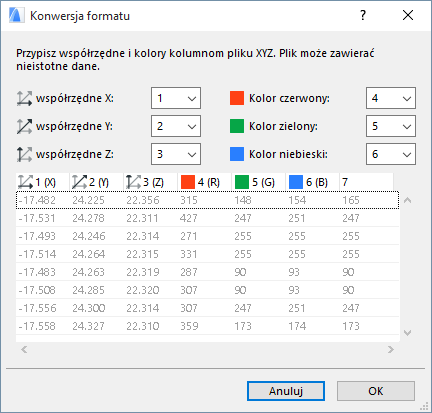Click the help question mark button

(x=363, y=15)
